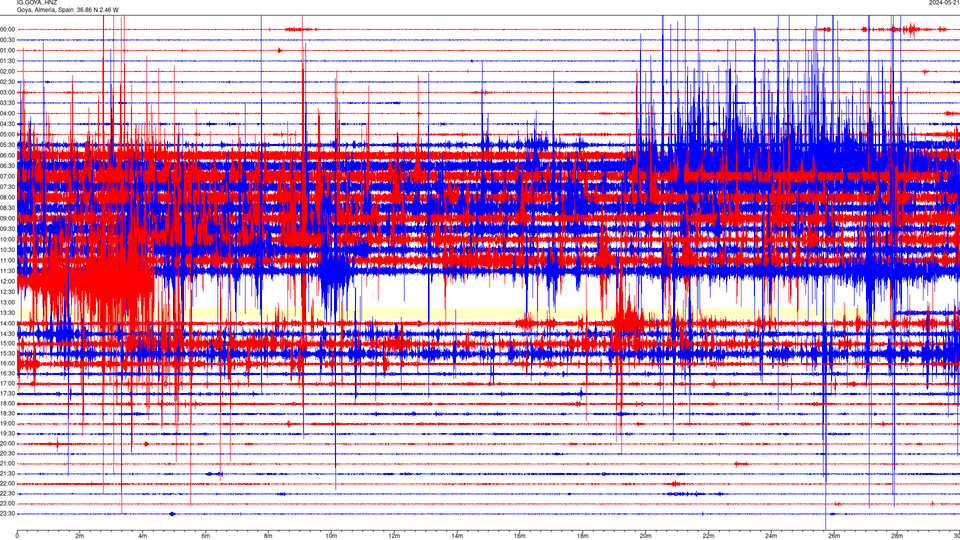The height and width of the screenshot is (540, 960).
Task: Select the 15:00 row time label
Action: (x=8, y=343)
